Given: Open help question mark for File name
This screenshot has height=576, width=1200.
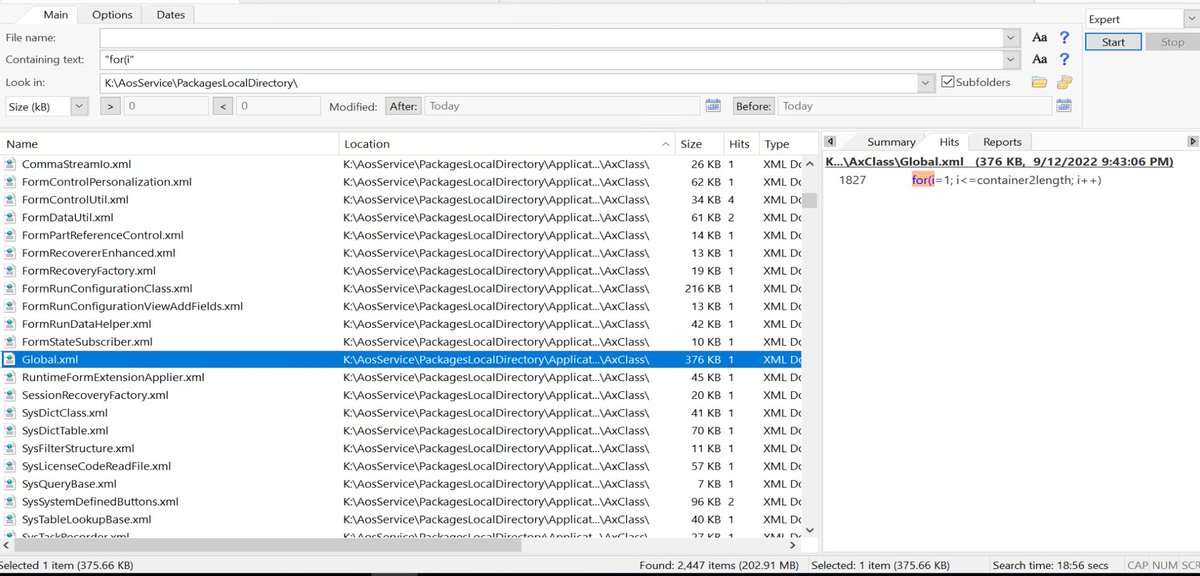Looking at the screenshot, I should [1065, 37].
